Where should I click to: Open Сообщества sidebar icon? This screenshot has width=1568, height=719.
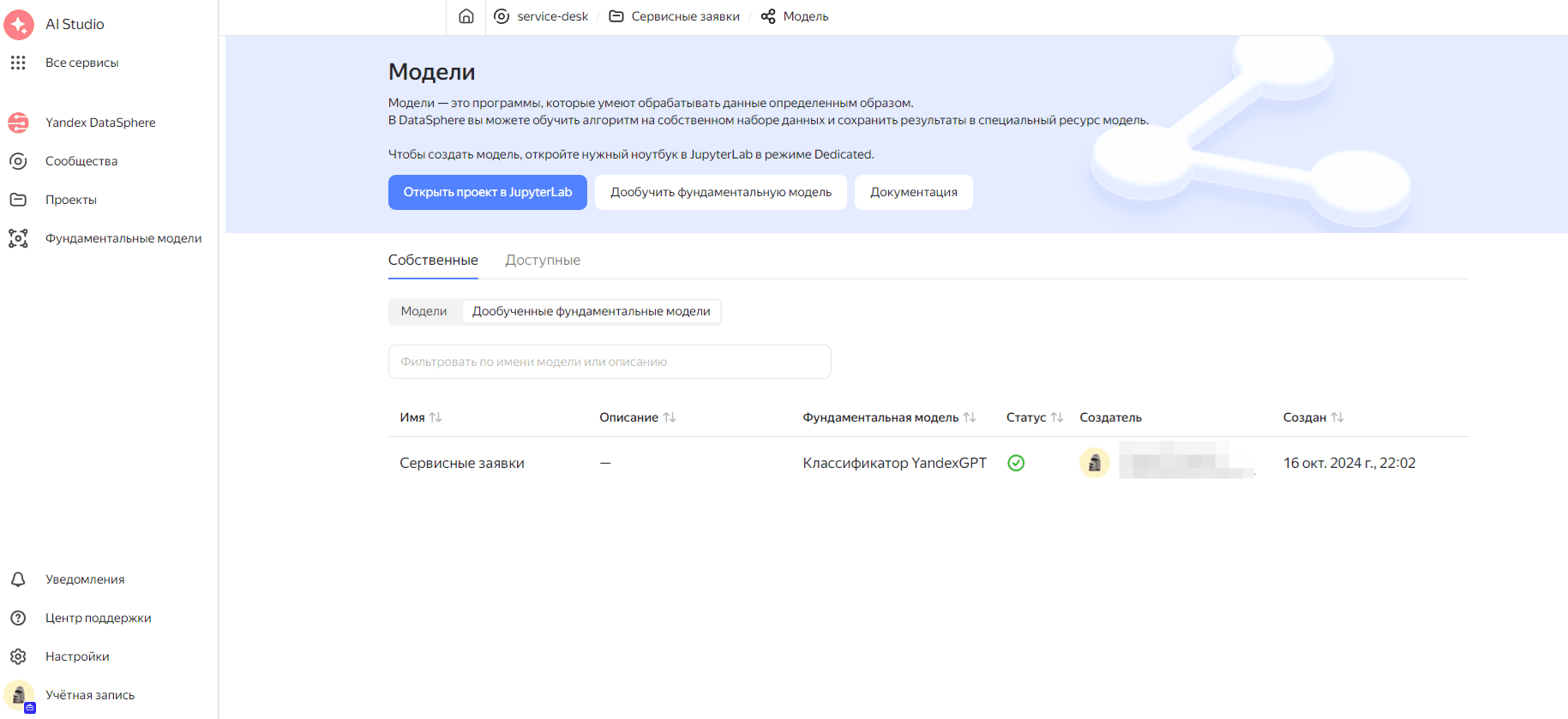pyautogui.click(x=18, y=161)
